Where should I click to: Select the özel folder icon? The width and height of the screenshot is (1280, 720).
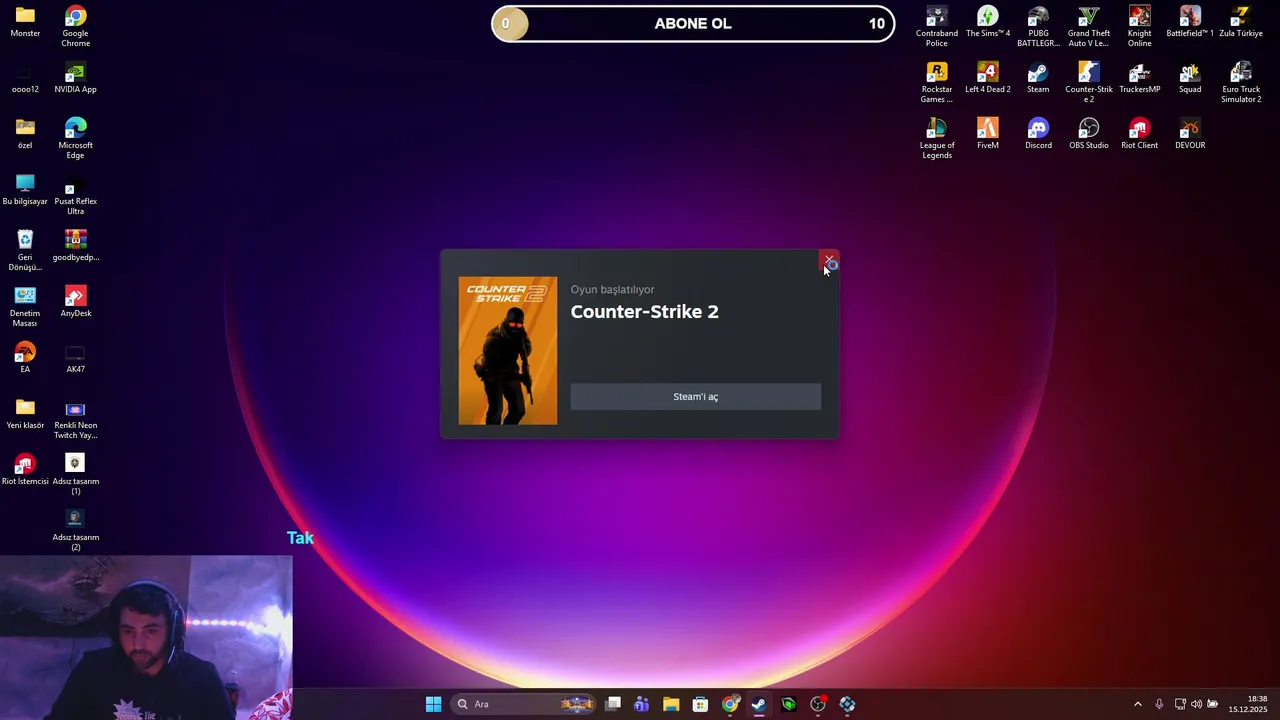pos(25,134)
